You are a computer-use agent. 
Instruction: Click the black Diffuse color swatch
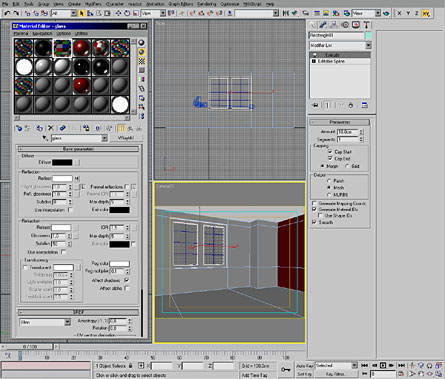point(62,162)
